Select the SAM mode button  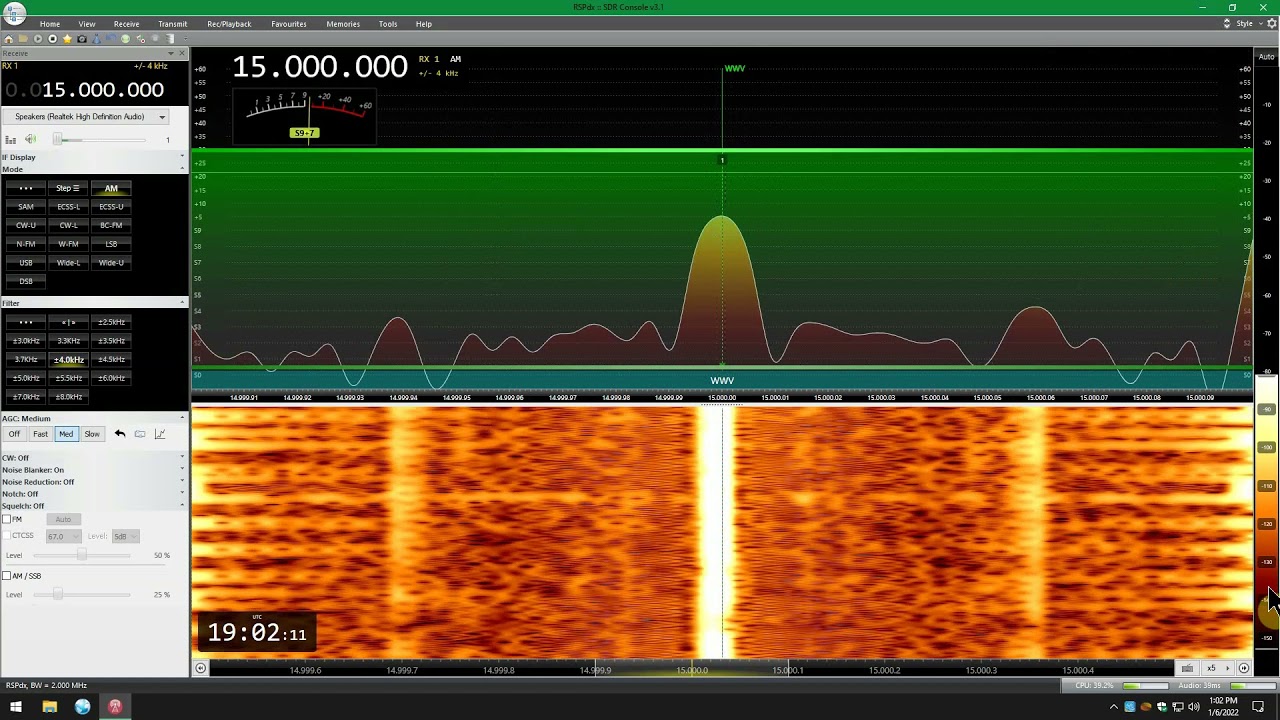tap(26, 207)
